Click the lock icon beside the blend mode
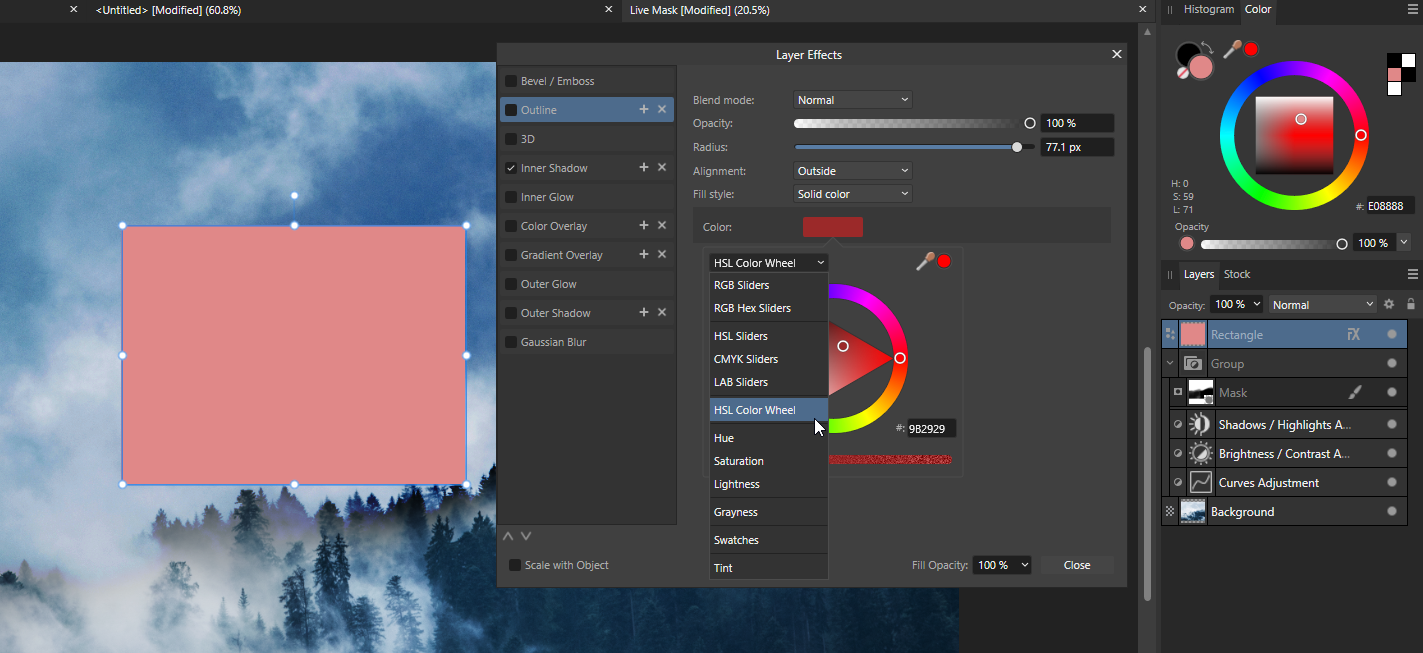This screenshot has width=1423, height=653. click(1411, 305)
